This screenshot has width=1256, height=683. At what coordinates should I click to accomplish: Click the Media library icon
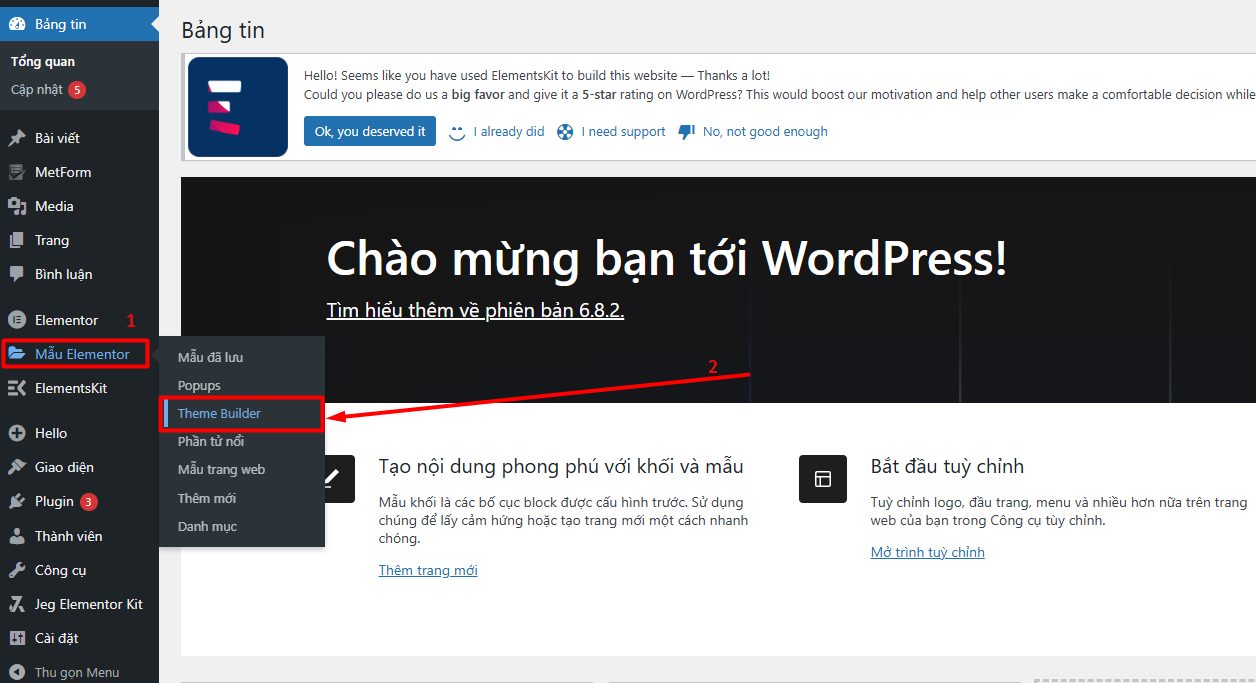click(17, 206)
